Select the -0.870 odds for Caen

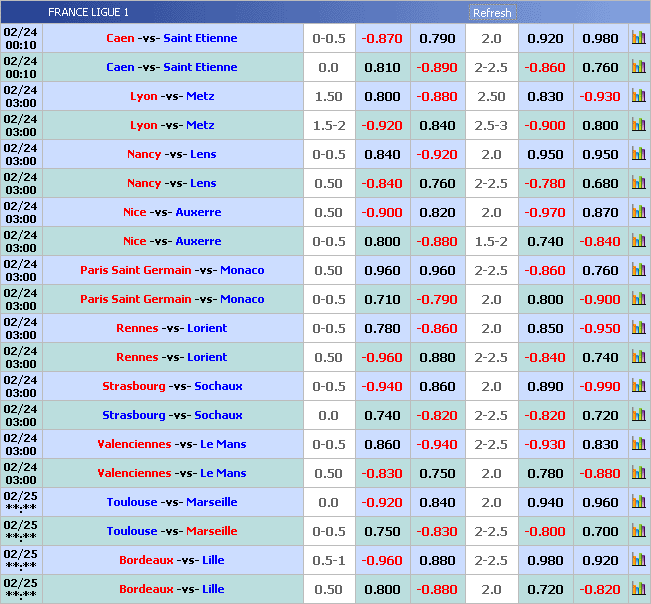pyautogui.click(x=382, y=38)
